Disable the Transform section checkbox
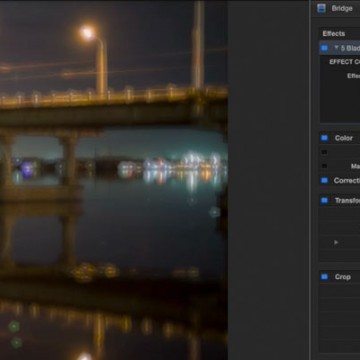This screenshot has height=360, width=360. pyautogui.click(x=324, y=201)
